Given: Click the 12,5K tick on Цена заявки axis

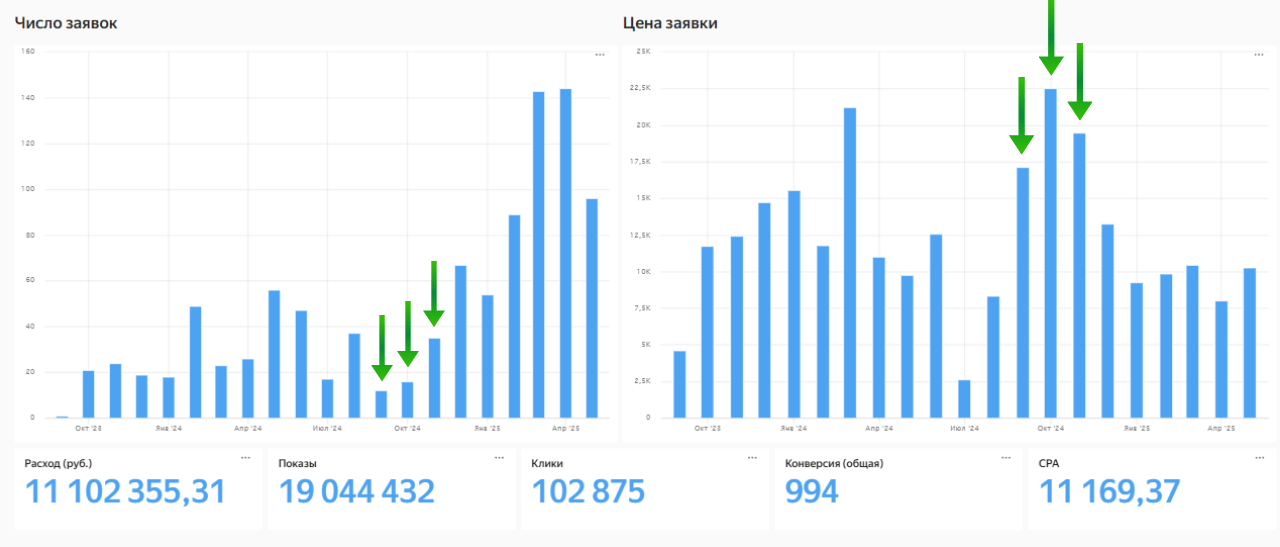Looking at the screenshot, I should [641, 234].
